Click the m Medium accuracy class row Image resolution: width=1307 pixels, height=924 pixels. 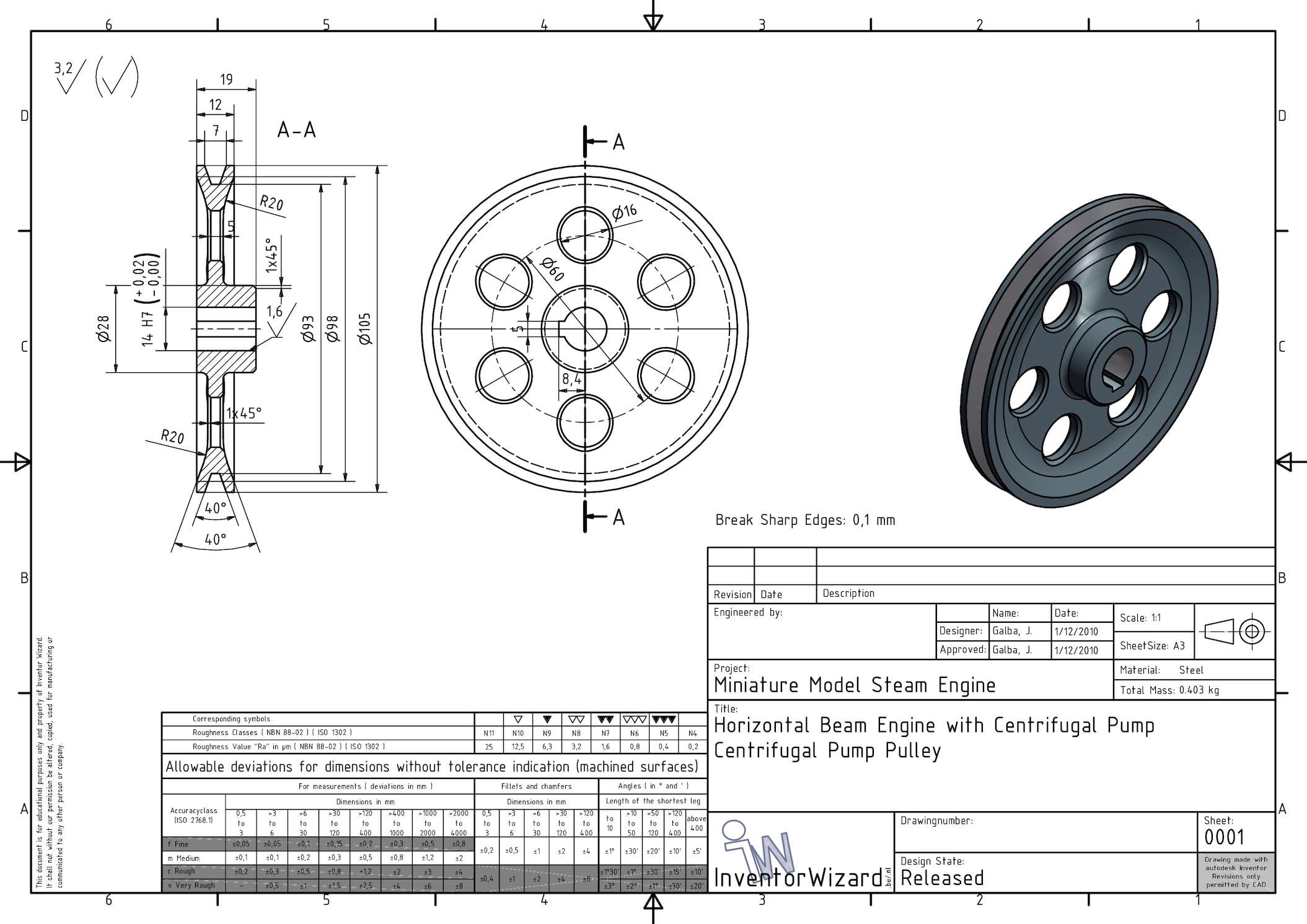click(184, 858)
